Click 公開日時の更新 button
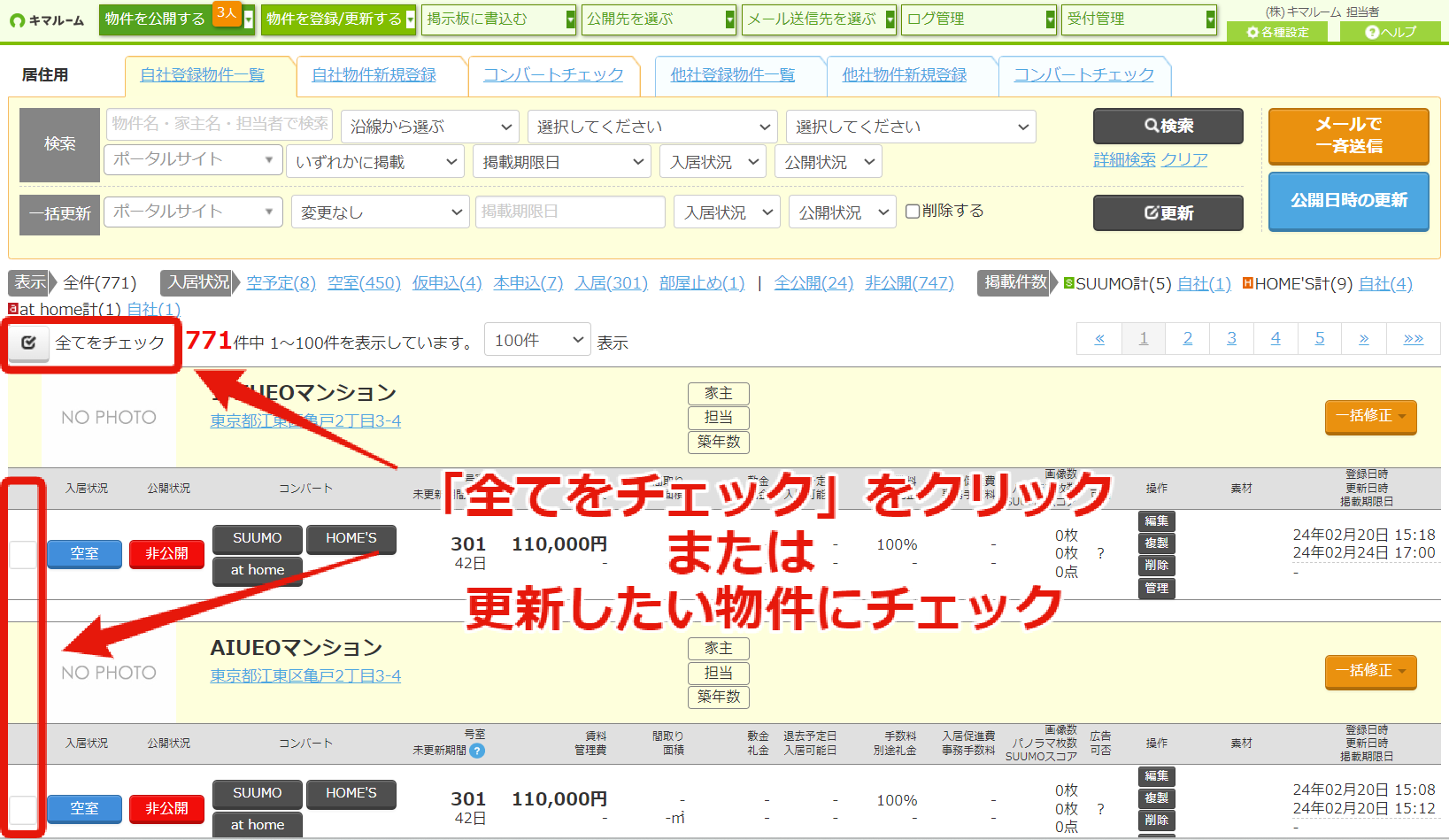This screenshot has width=1449, height=840. click(1348, 201)
